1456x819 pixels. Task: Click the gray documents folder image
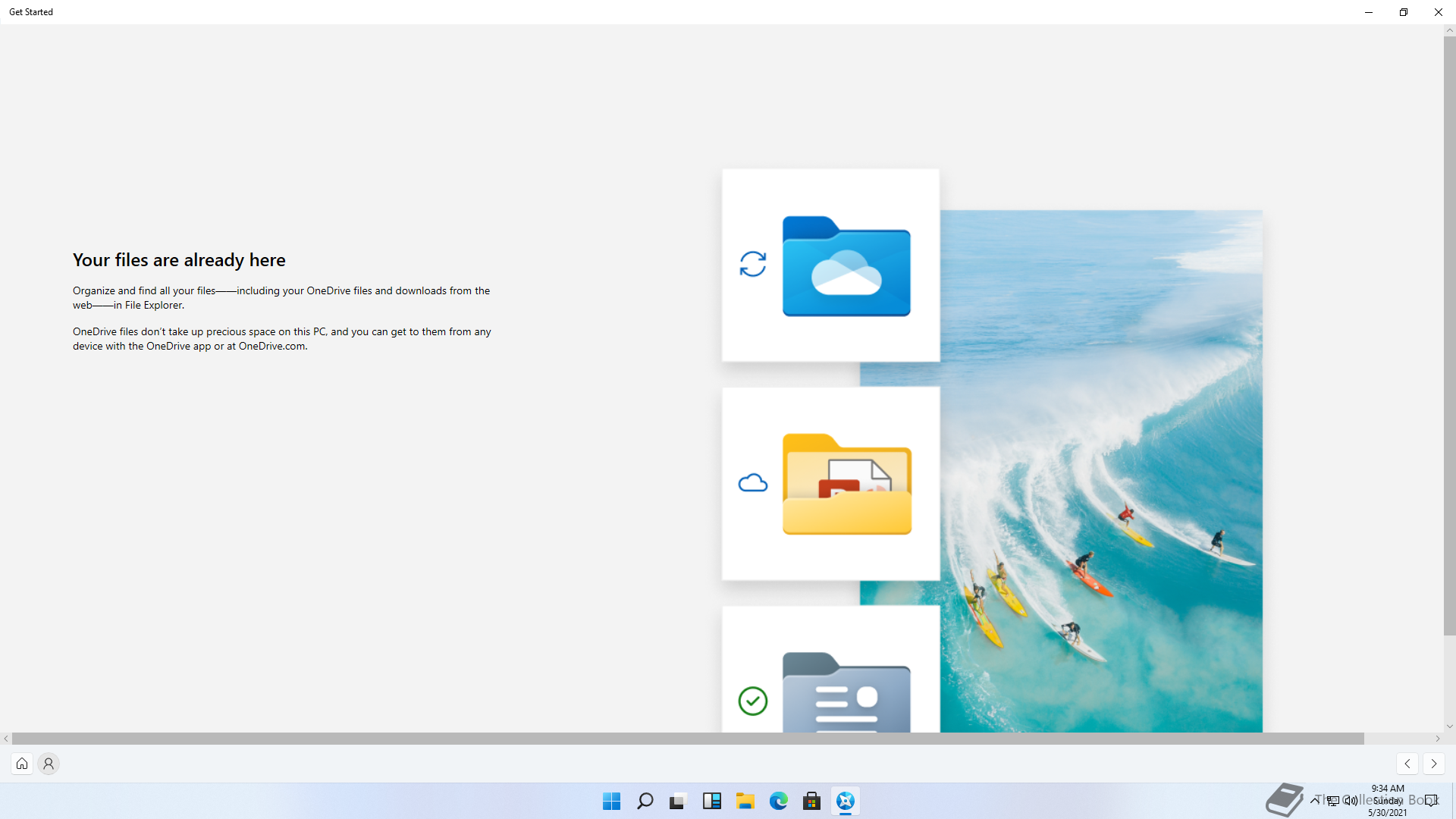tap(846, 692)
